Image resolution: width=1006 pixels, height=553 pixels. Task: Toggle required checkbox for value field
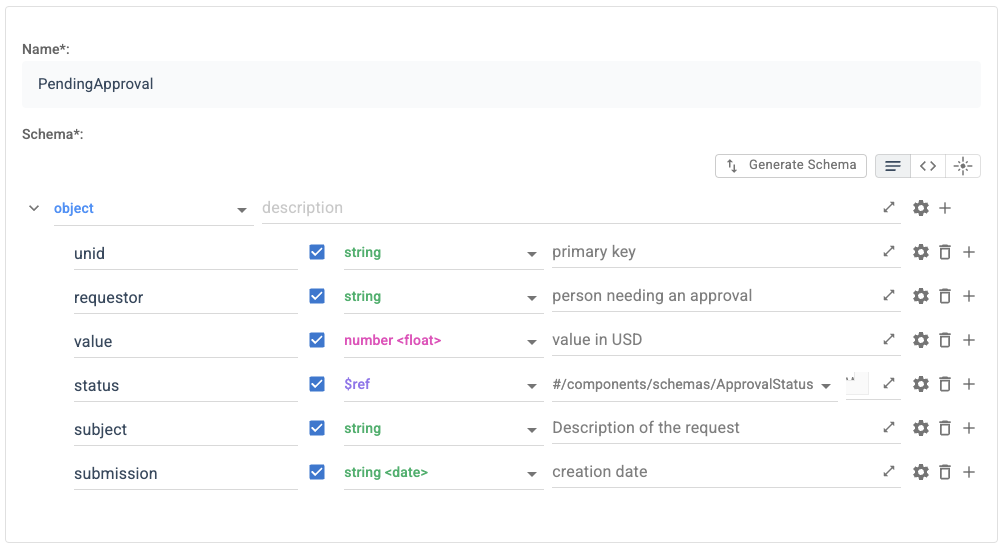(x=317, y=340)
